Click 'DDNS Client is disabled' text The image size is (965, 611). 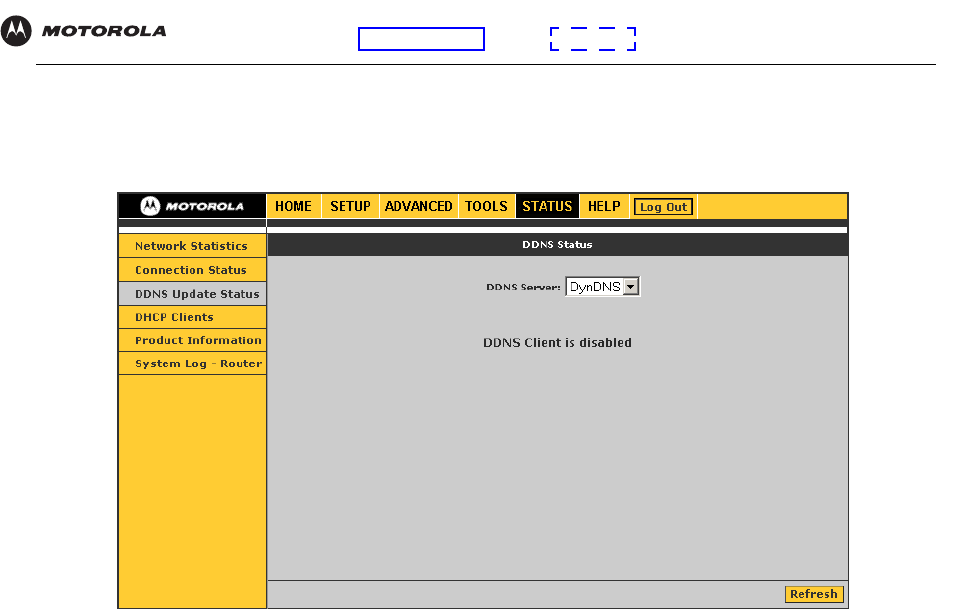pyautogui.click(x=557, y=343)
